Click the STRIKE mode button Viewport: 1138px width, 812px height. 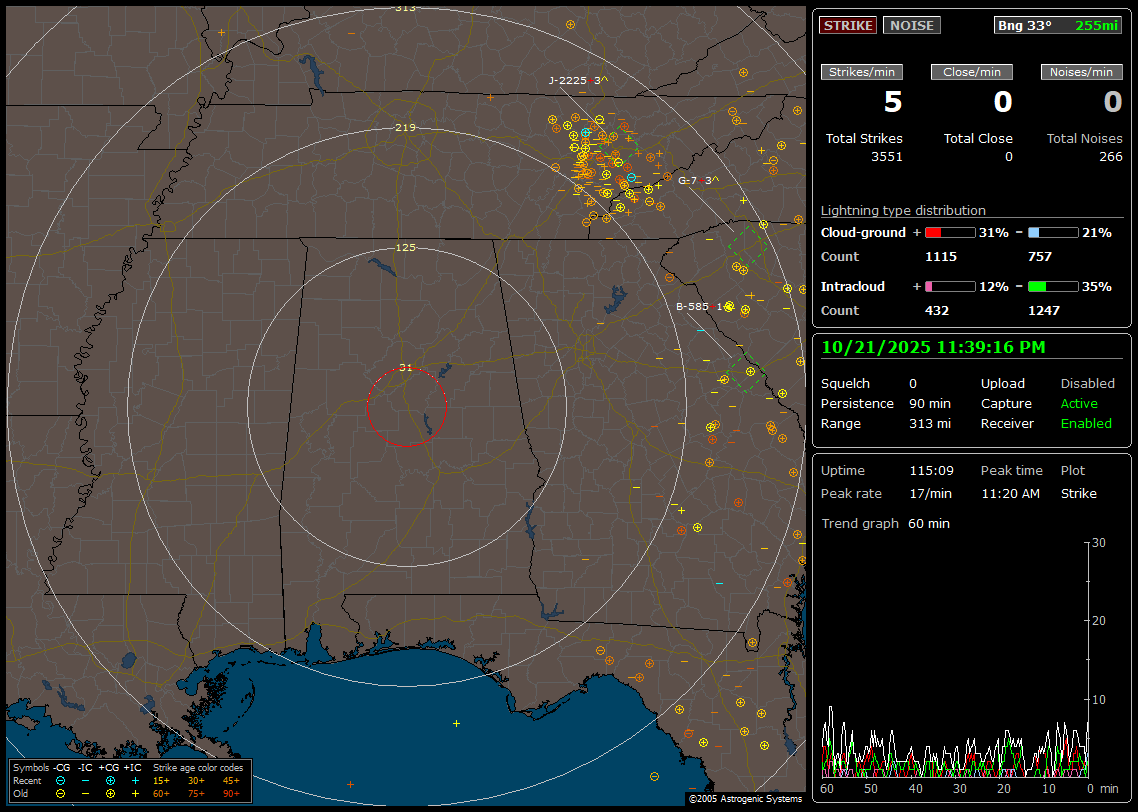pos(848,26)
